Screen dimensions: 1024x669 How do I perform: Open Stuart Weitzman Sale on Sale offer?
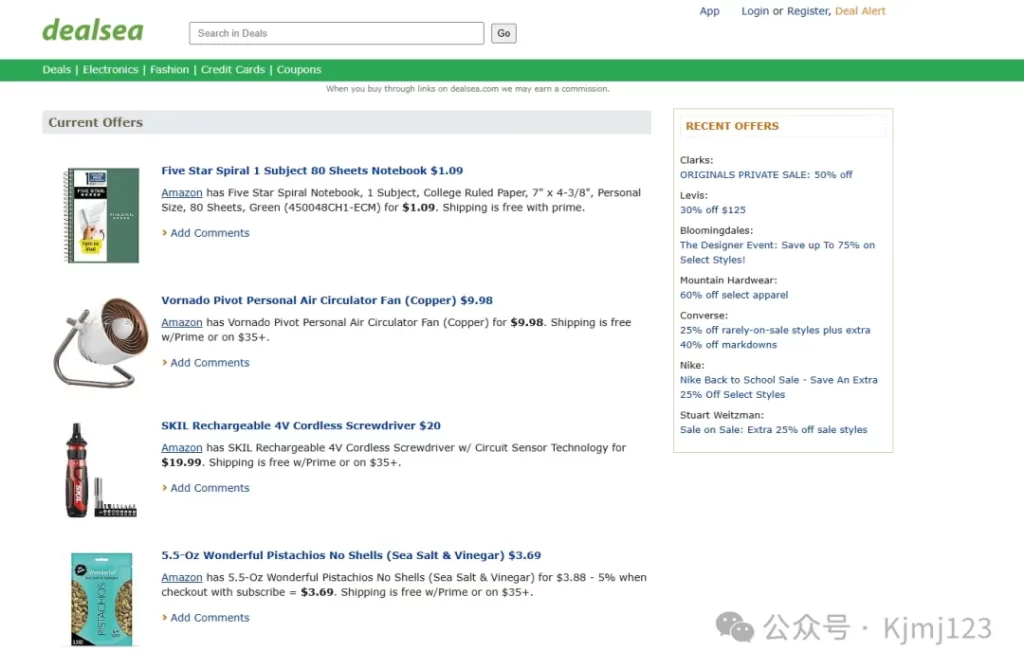click(774, 430)
